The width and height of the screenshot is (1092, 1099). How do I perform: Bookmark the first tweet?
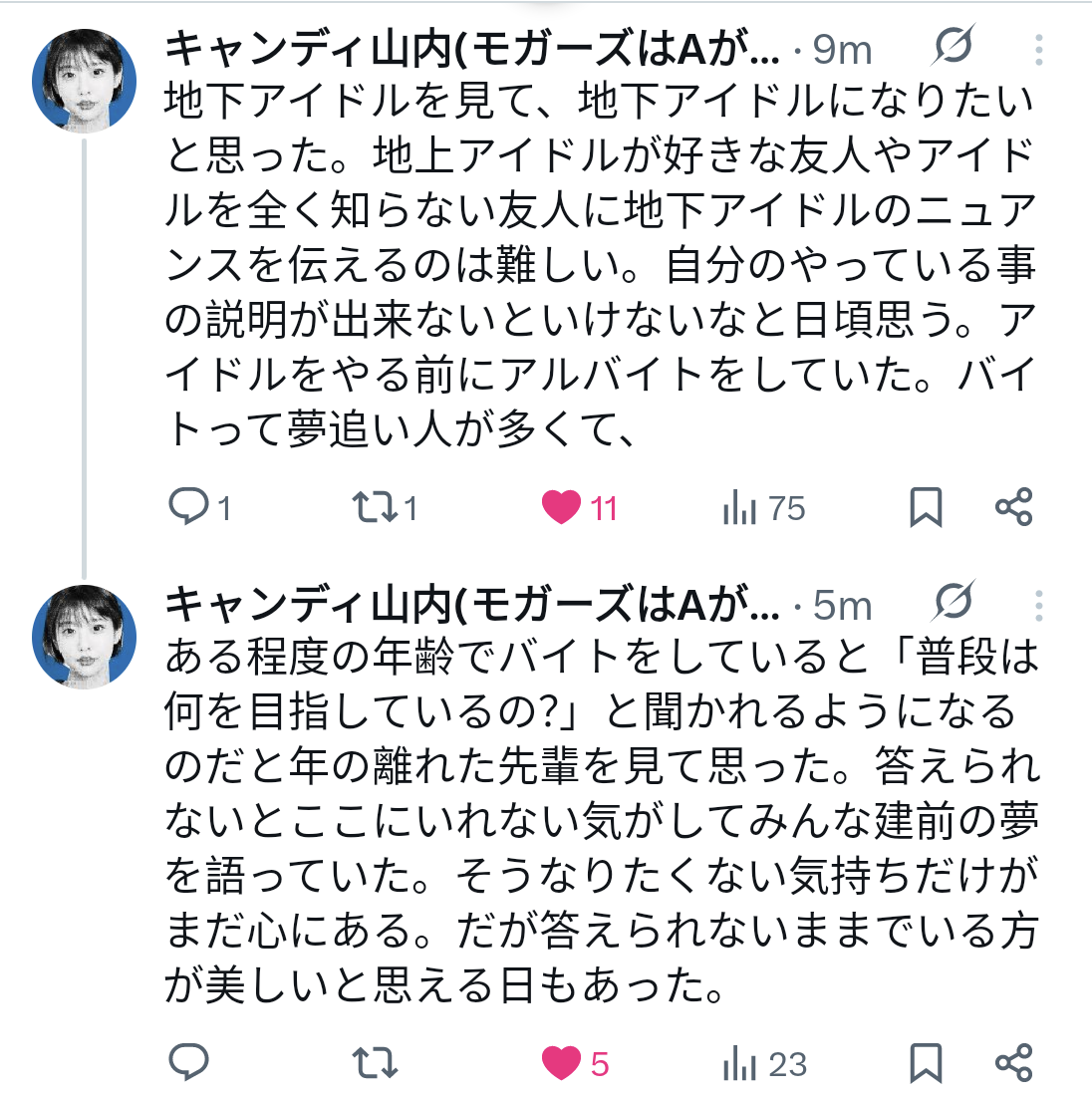pyautogui.click(x=926, y=507)
